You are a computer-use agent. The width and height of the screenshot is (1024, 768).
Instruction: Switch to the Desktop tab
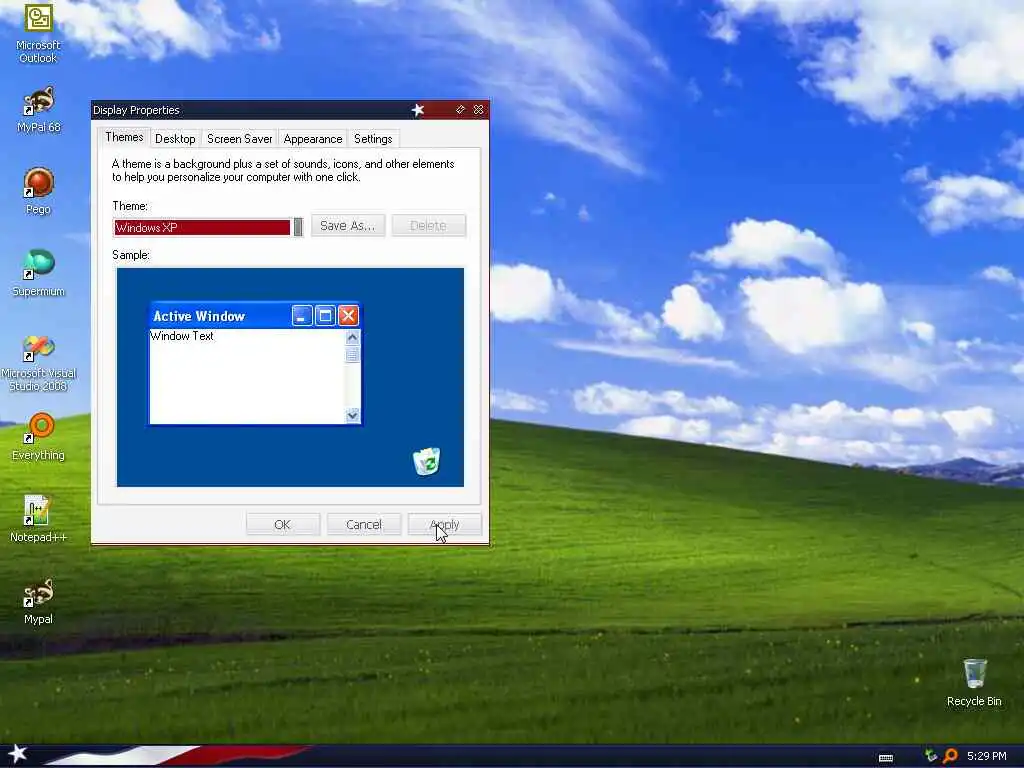(x=175, y=139)
